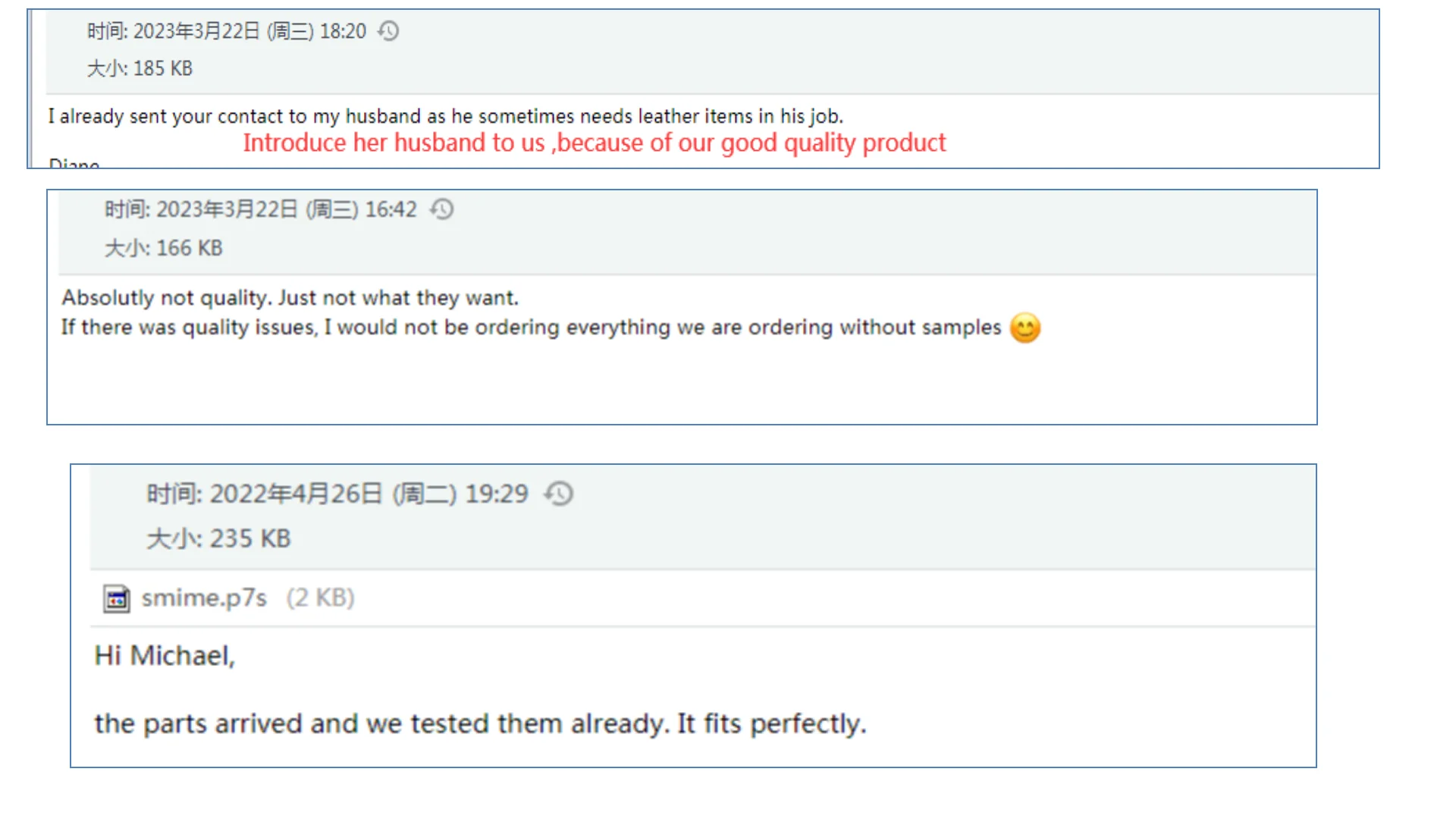Click the partially visible 'Diane' signature
Viewport: 1456px width, 819px height.
[74, 163]
